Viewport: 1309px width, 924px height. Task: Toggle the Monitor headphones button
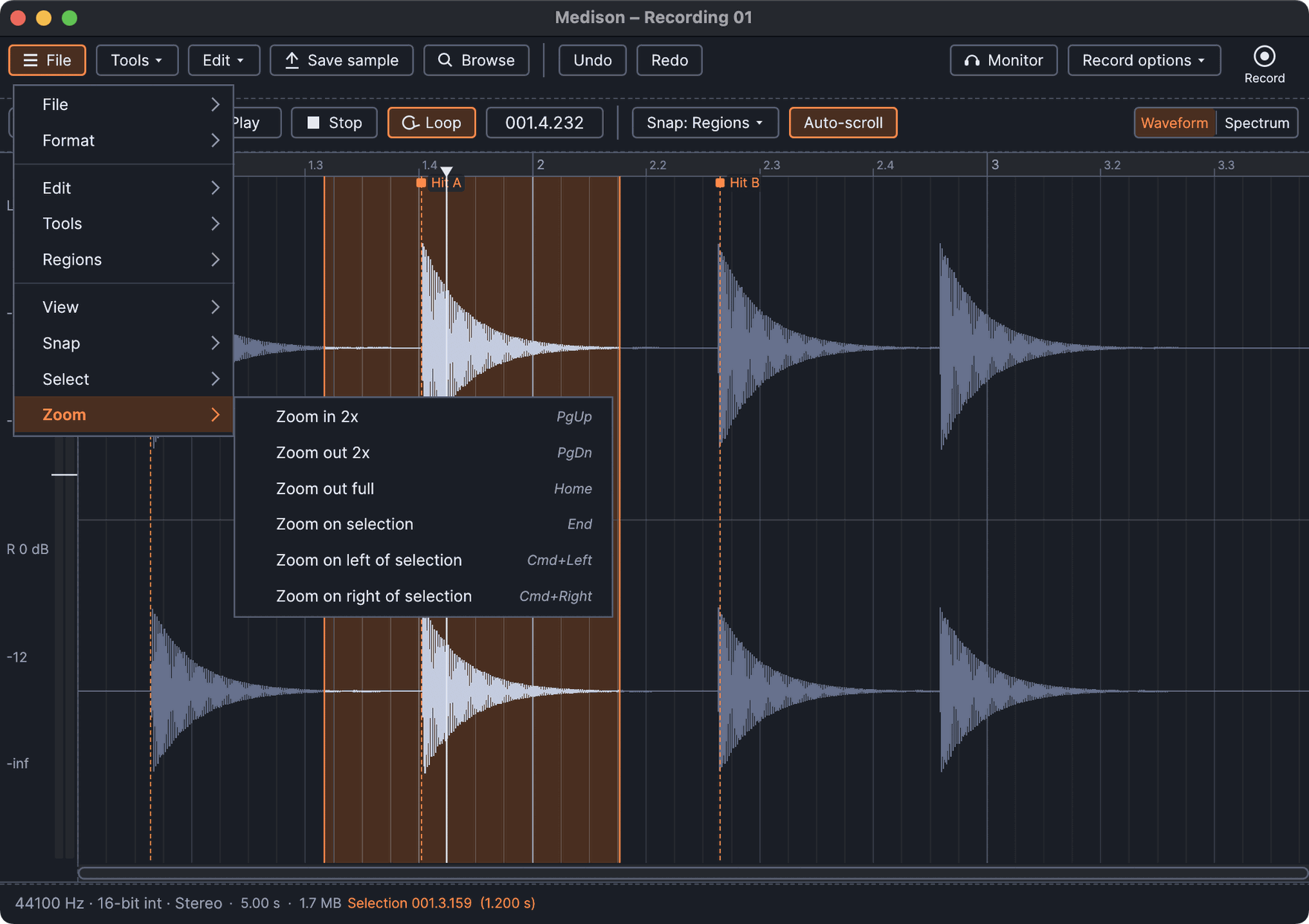click(x=1003, y=60)
